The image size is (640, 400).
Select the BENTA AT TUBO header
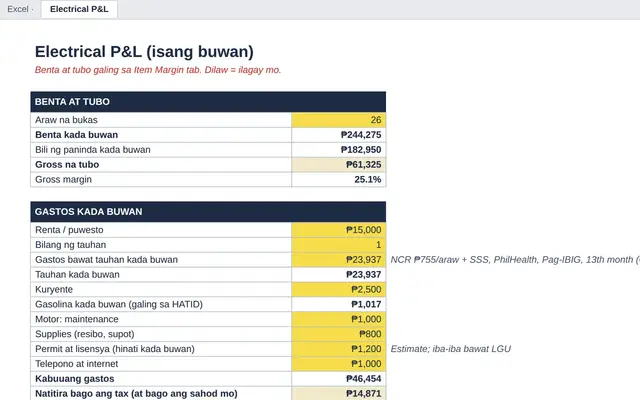[208, 102]
